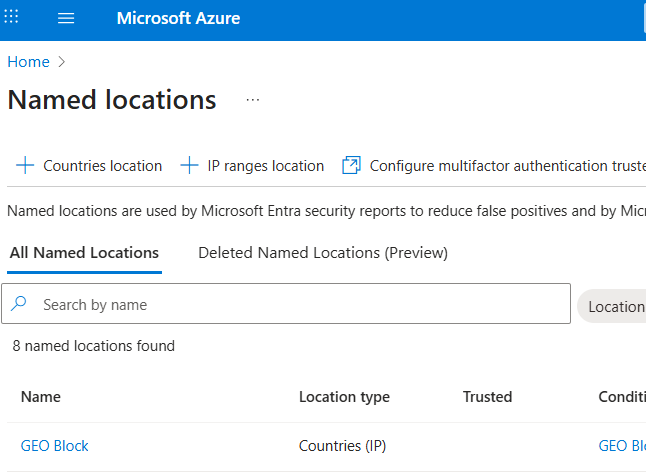Open the Location filter pill
646x472 pixels.
pyautogui.click(x=612, y=306)
